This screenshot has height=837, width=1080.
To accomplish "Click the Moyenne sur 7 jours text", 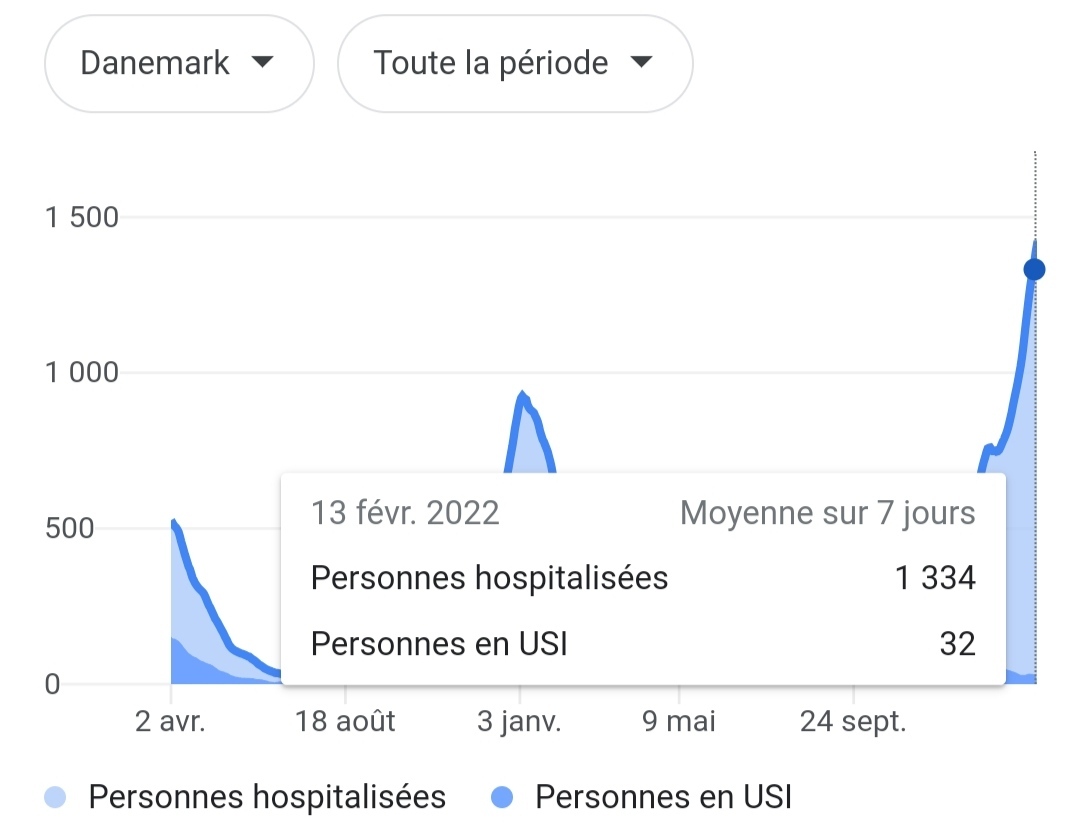I will tap(827, 513).
